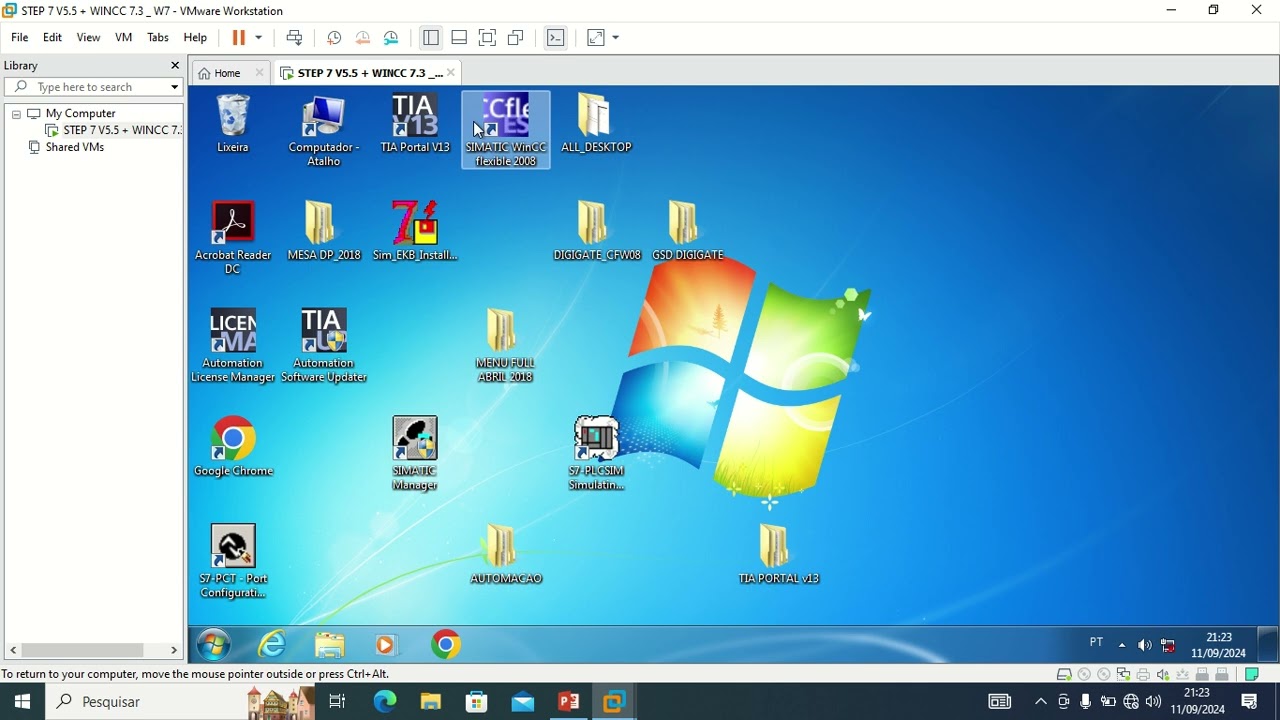Enter full screen mode
The image size is (1280, 720).
(487, 37)
